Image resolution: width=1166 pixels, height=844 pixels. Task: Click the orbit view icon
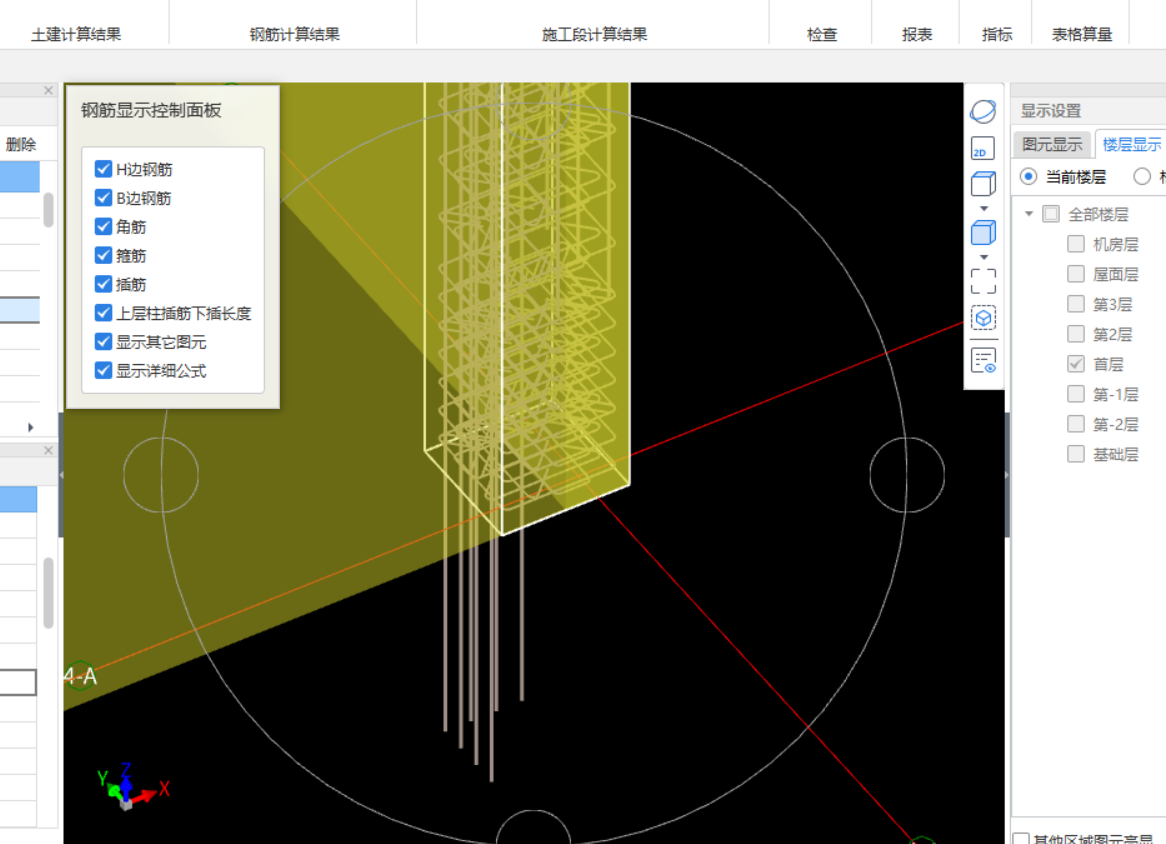(x=983, y=112)
